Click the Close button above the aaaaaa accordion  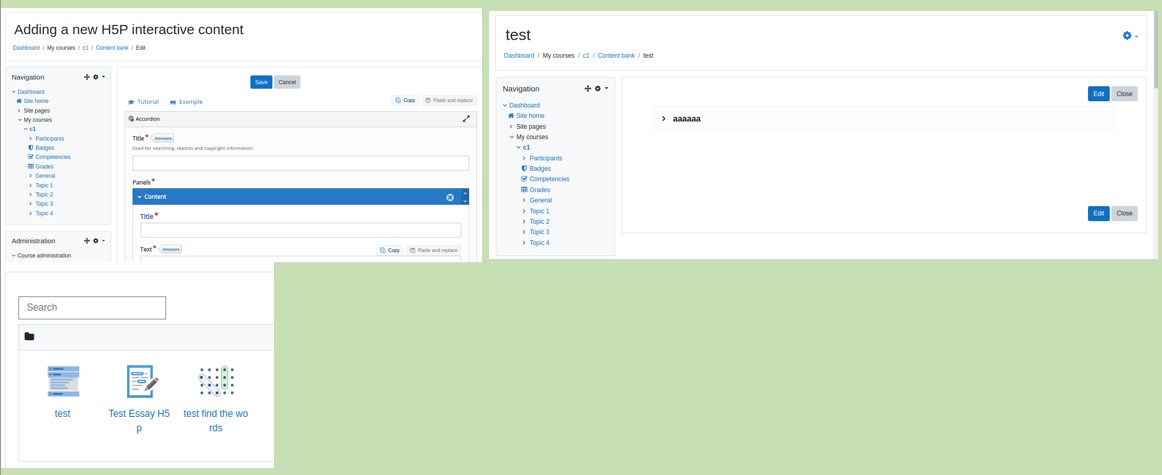coord(1124,94)
